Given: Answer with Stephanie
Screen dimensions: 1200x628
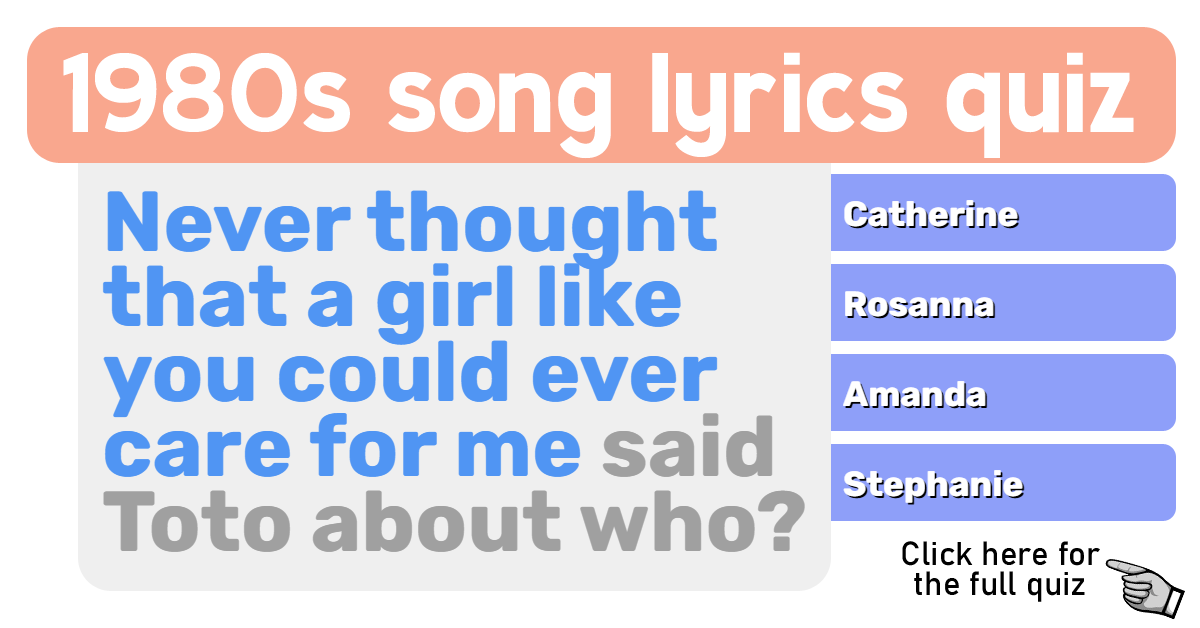Looking at the screenshot, I should click(x=1003, y=483).
